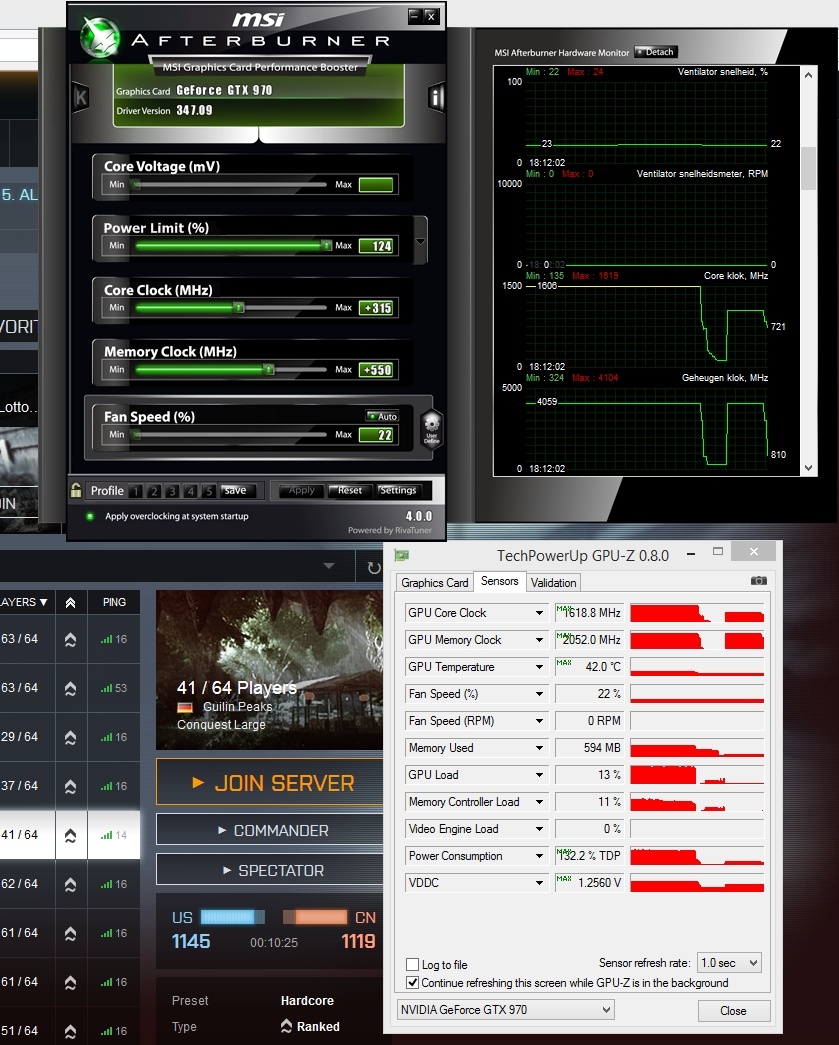Select the Sensors tab in GPU-Z

[x=500, y=581]
